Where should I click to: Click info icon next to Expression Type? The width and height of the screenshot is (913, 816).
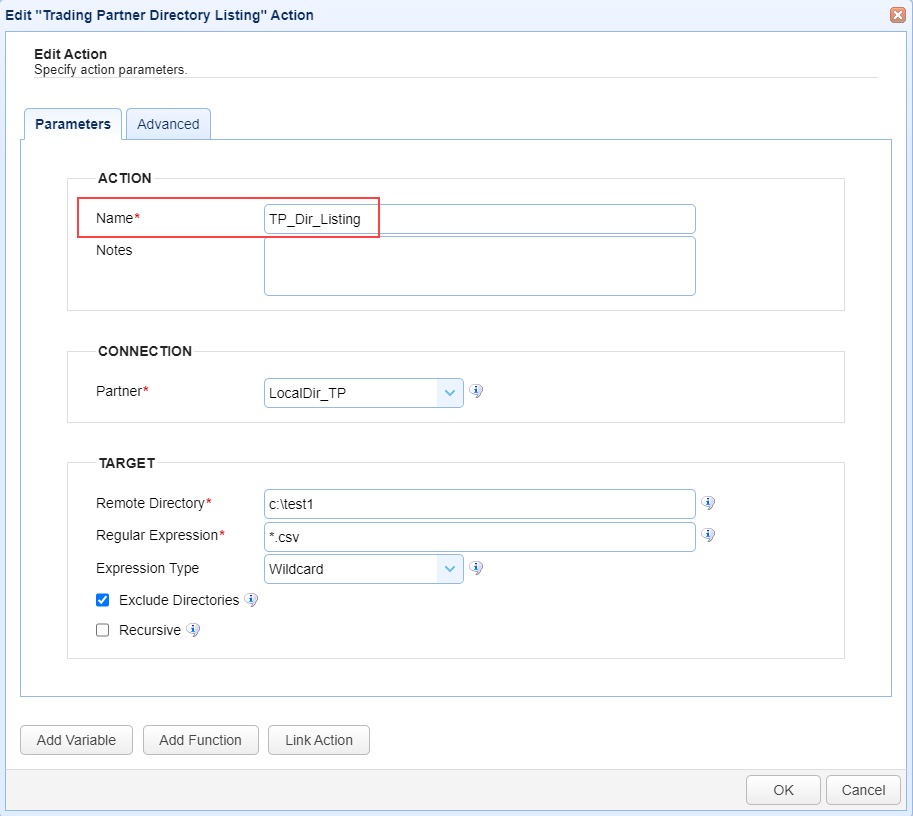pos(476,568)
